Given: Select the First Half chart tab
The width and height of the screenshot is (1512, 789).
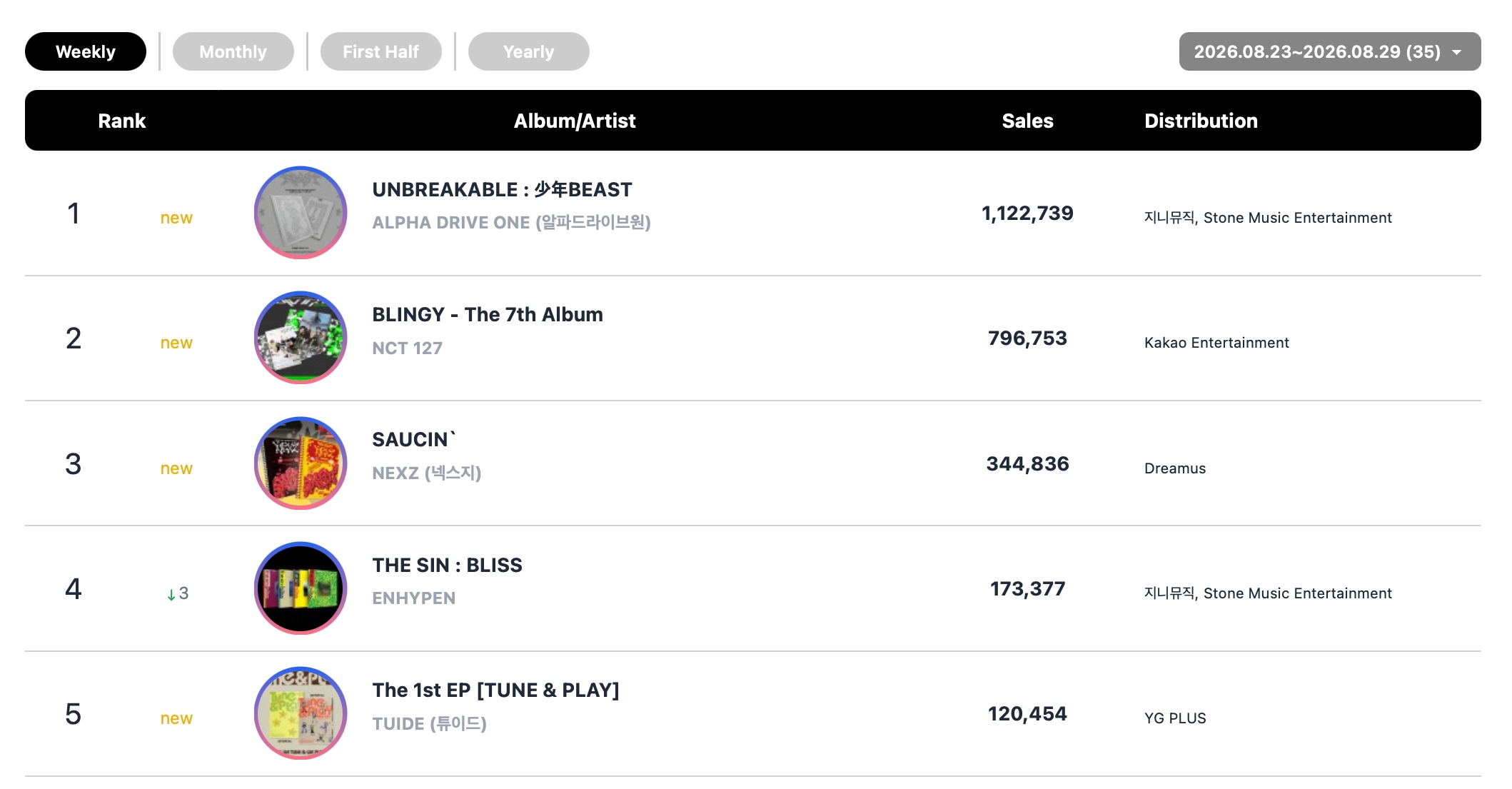Looking at the screenshot, I should [x=381, y=51].
